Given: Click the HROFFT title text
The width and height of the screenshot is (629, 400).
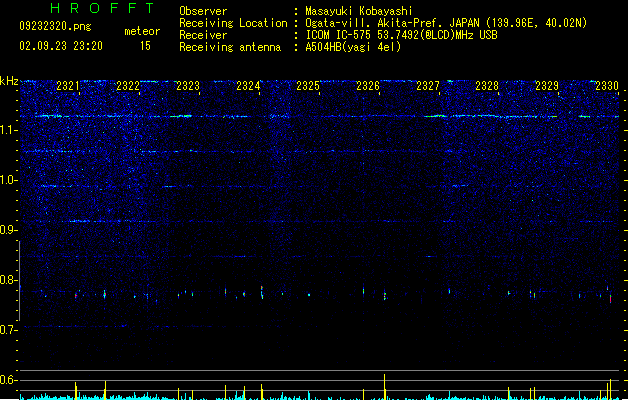Looking at the screenshot, I should [102, 8].
